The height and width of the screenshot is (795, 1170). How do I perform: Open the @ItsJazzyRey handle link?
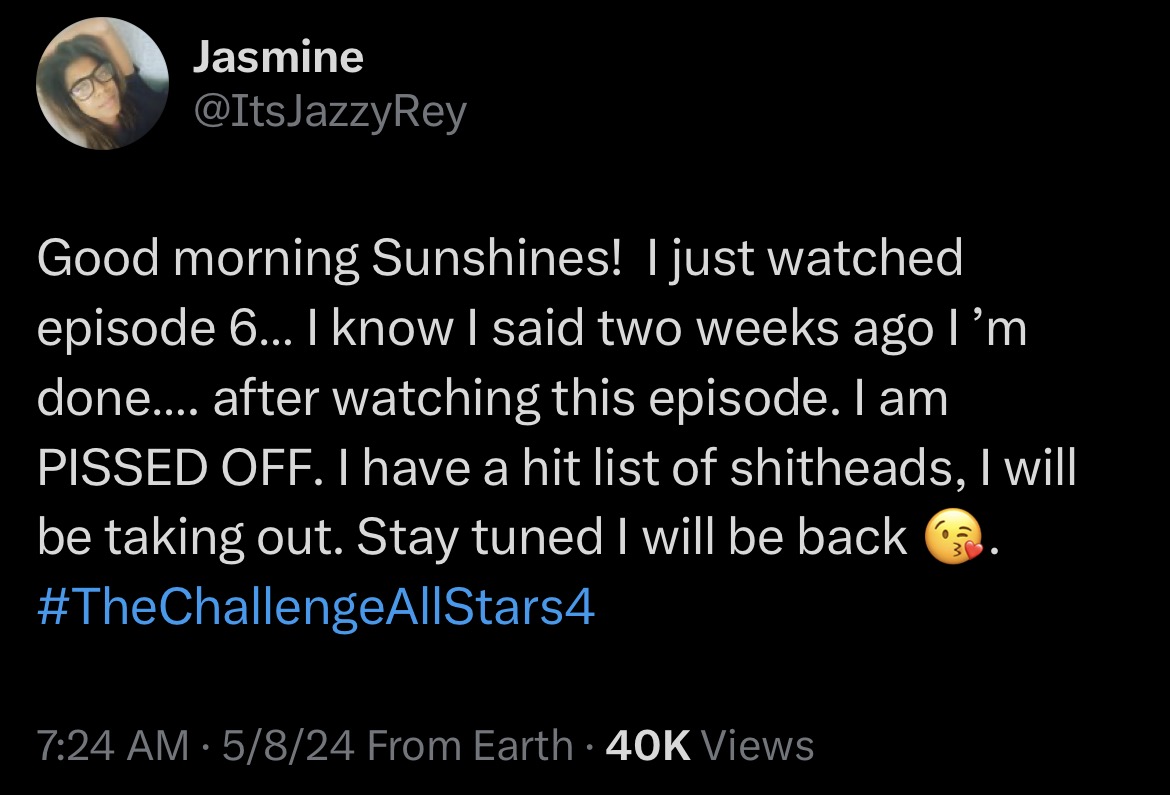[x=330, y=112]
